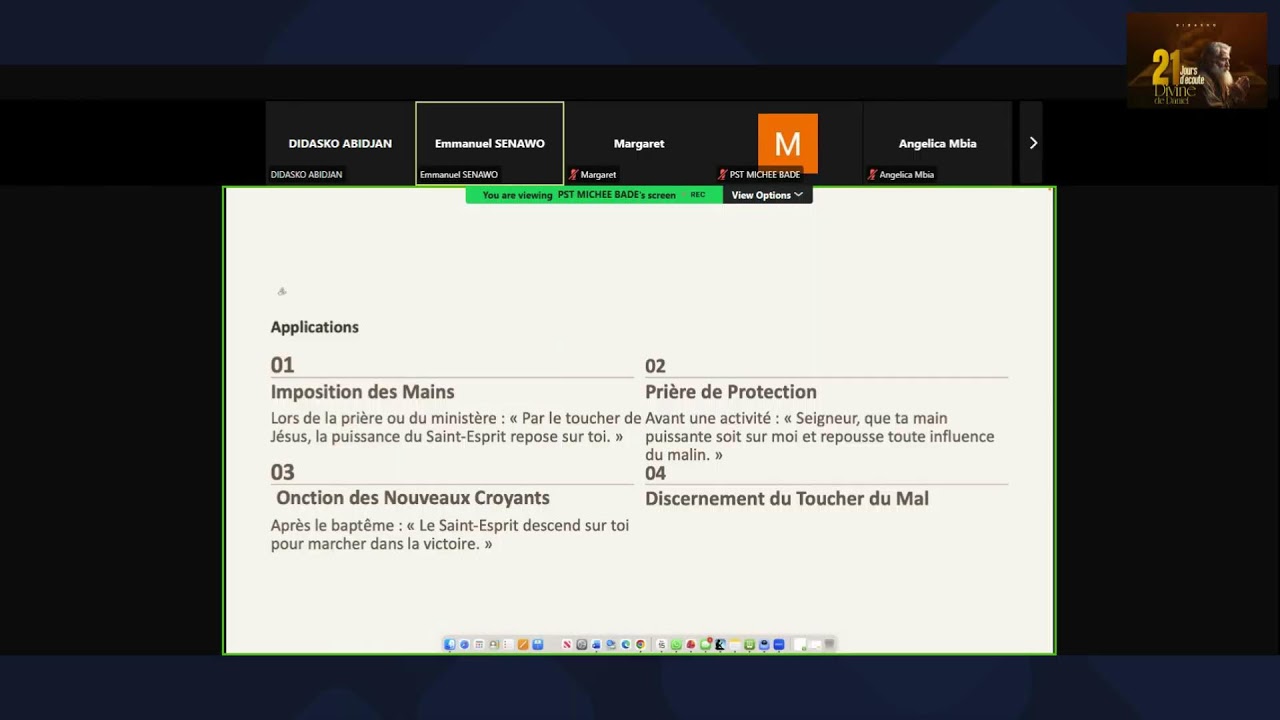The image size is (1280, 720).
Task: Open the Calendar icon showing 15
Action: pyautogui.click(x=662, y=645)
